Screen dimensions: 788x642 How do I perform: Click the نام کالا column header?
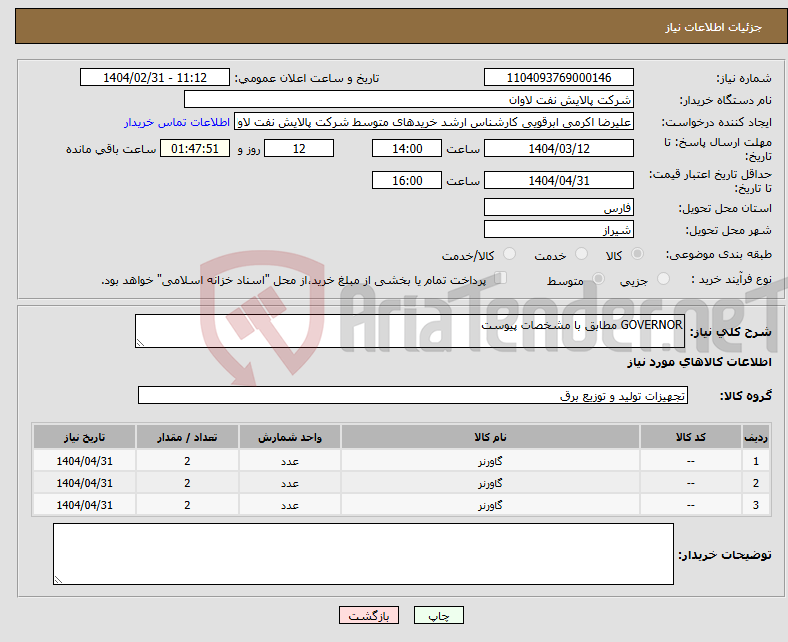click(x=490, y=437)
